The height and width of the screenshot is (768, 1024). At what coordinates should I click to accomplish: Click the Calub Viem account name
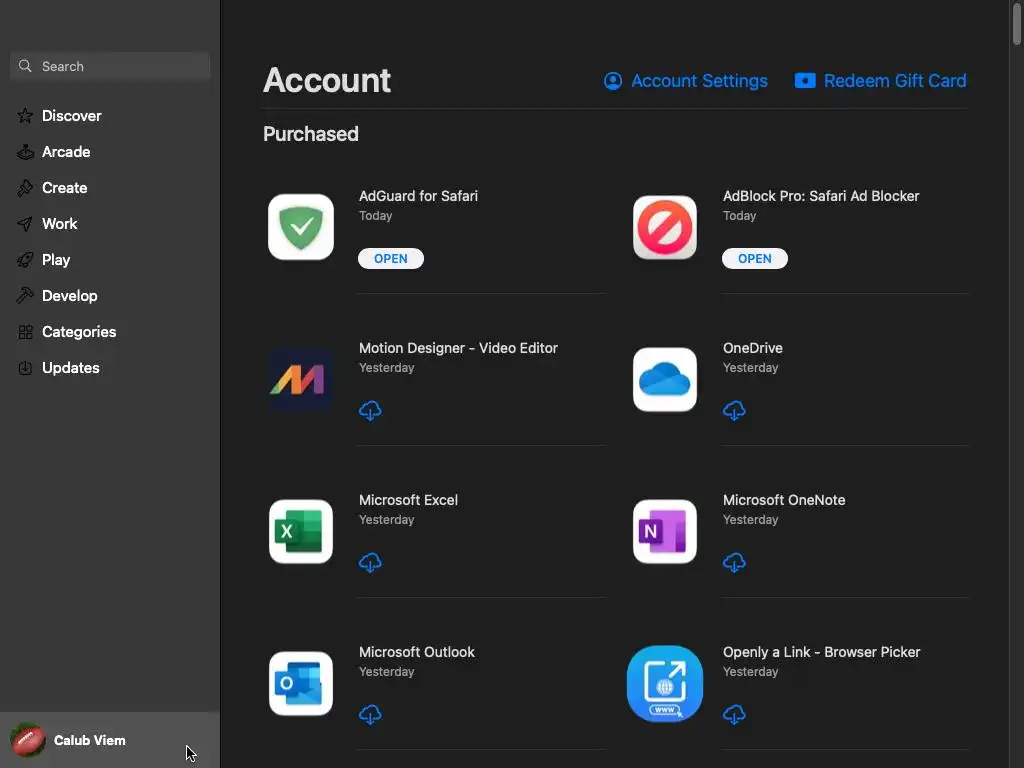pyautogui.click(x=89, y=741)
